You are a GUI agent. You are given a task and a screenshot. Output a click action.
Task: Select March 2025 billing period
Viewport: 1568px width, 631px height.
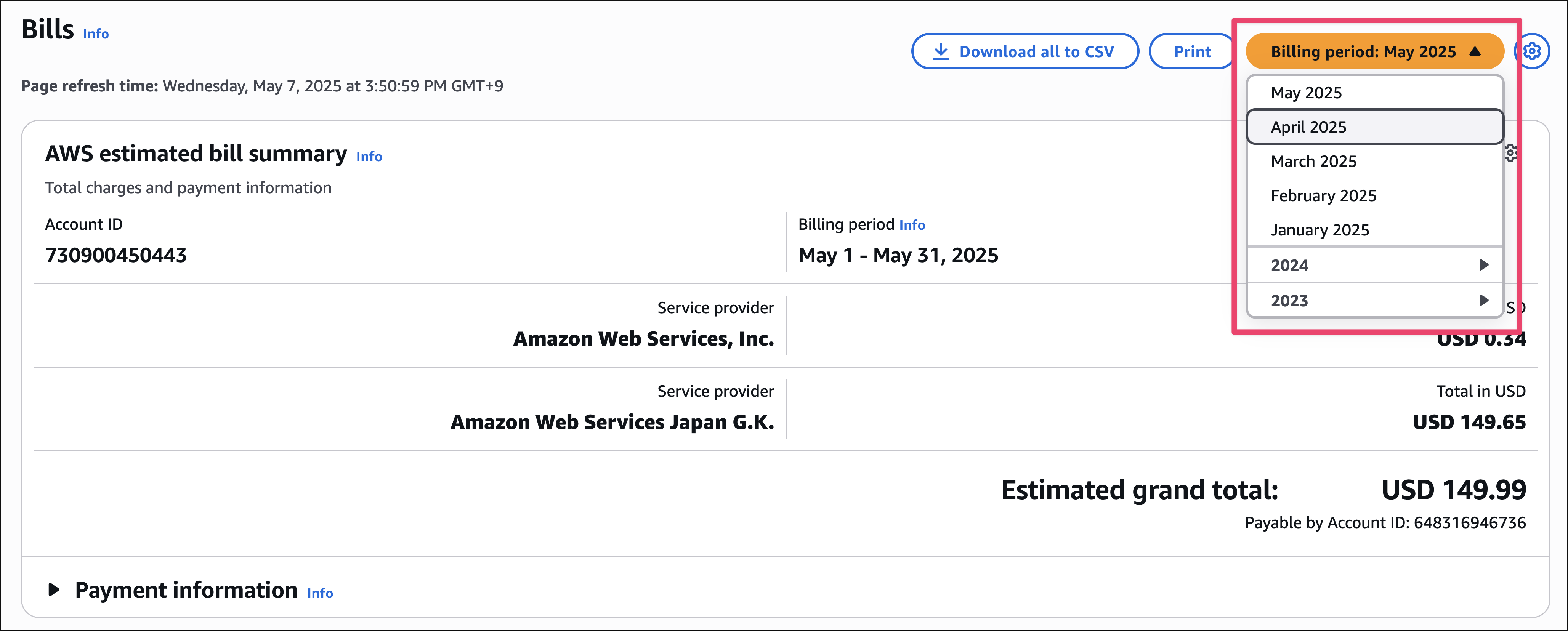pos(1313,161)
